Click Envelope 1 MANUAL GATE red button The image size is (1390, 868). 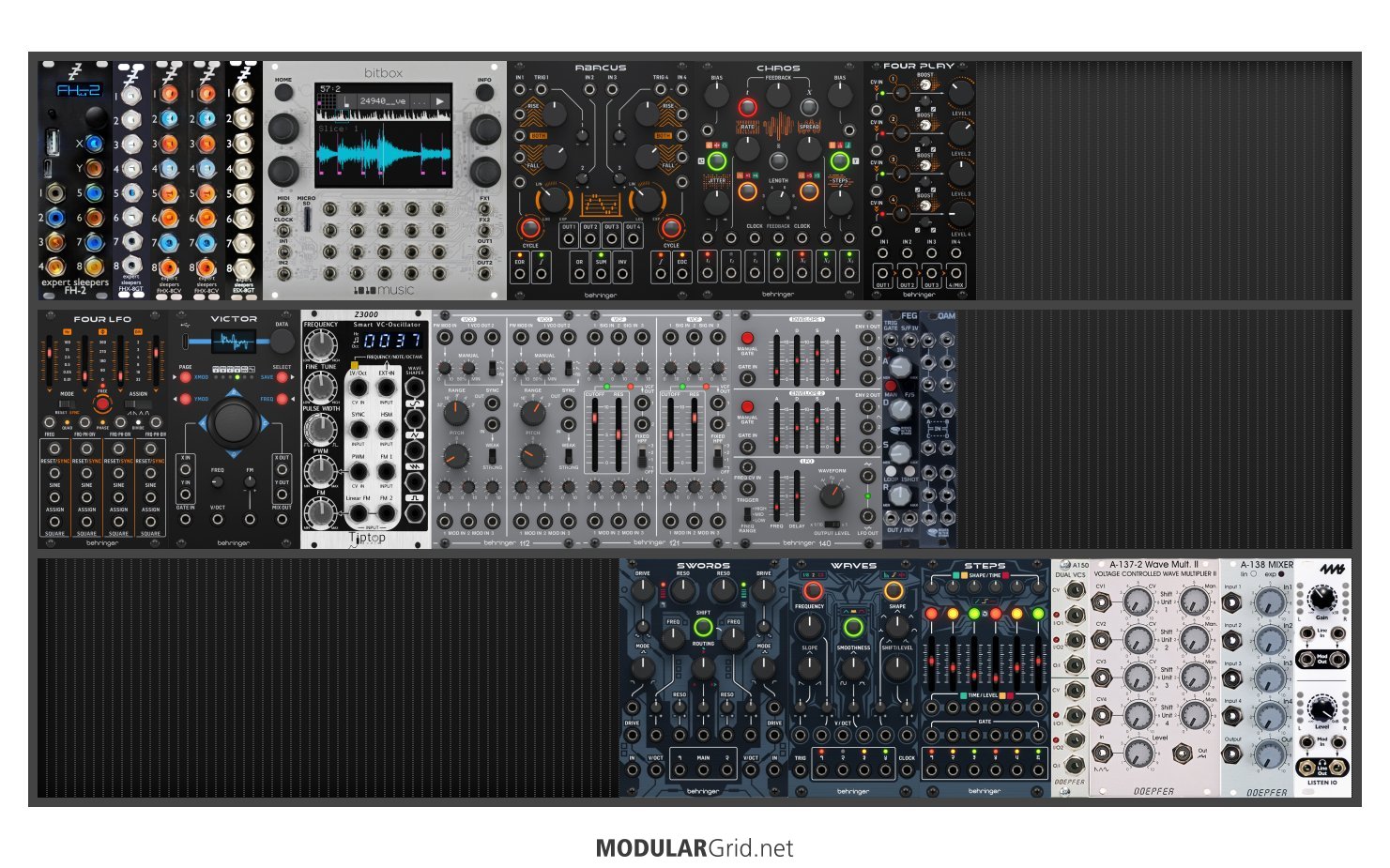(x=747, y=338)
